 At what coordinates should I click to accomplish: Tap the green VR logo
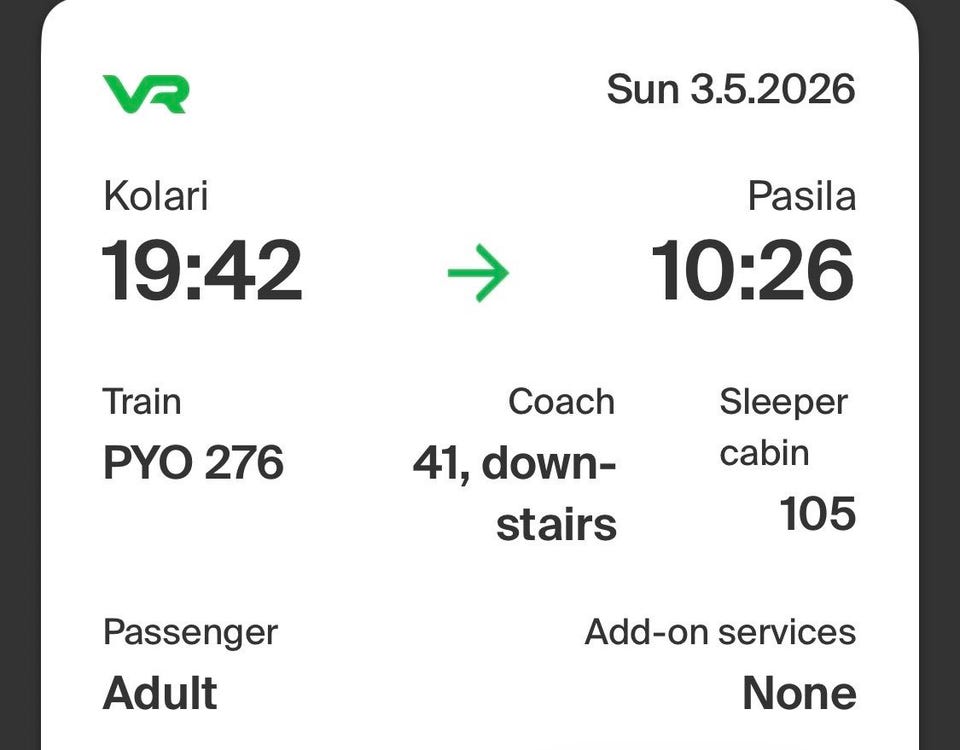[145, 94]
